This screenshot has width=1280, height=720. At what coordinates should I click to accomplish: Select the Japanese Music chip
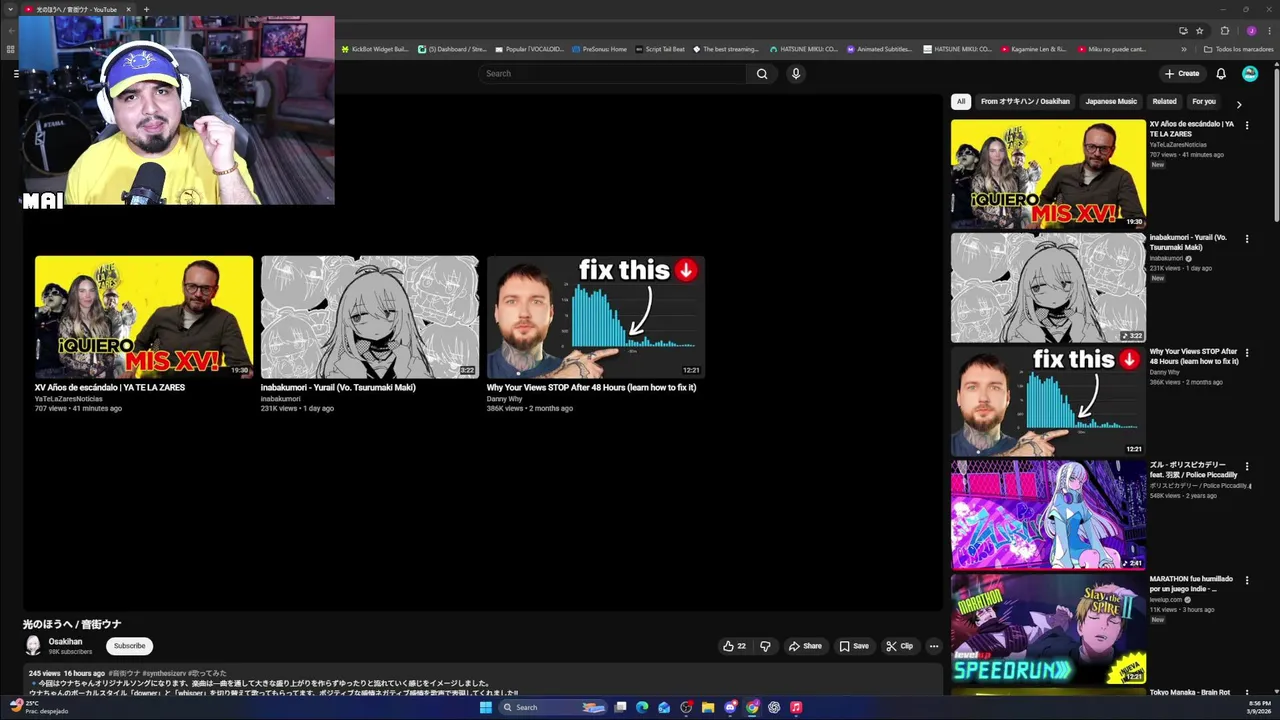[x=1111, y=101]
